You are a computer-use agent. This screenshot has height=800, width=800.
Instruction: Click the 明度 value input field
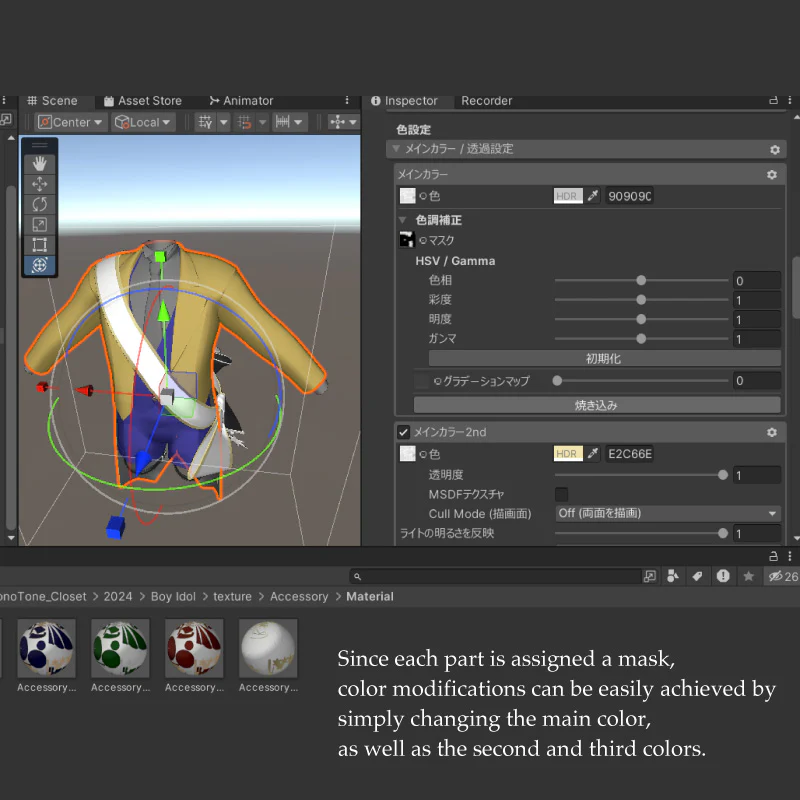point(757,319)
